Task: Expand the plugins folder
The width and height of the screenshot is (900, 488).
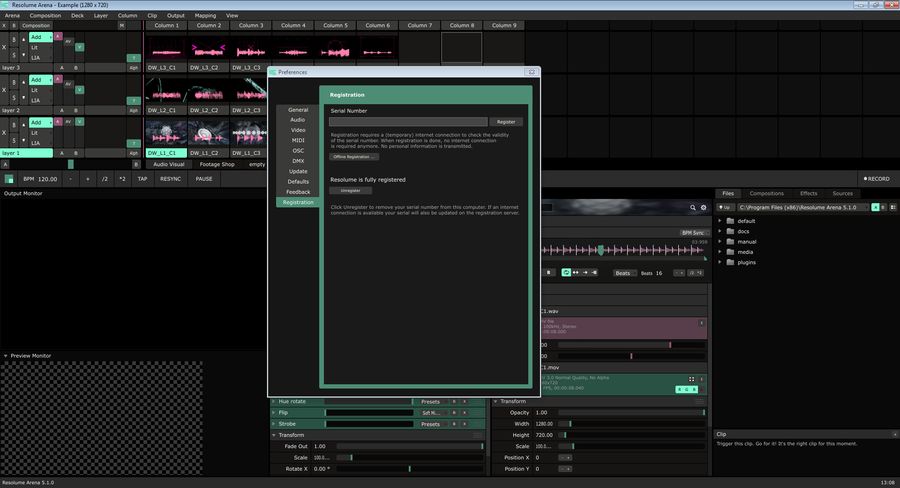Action: pos(720,262)
